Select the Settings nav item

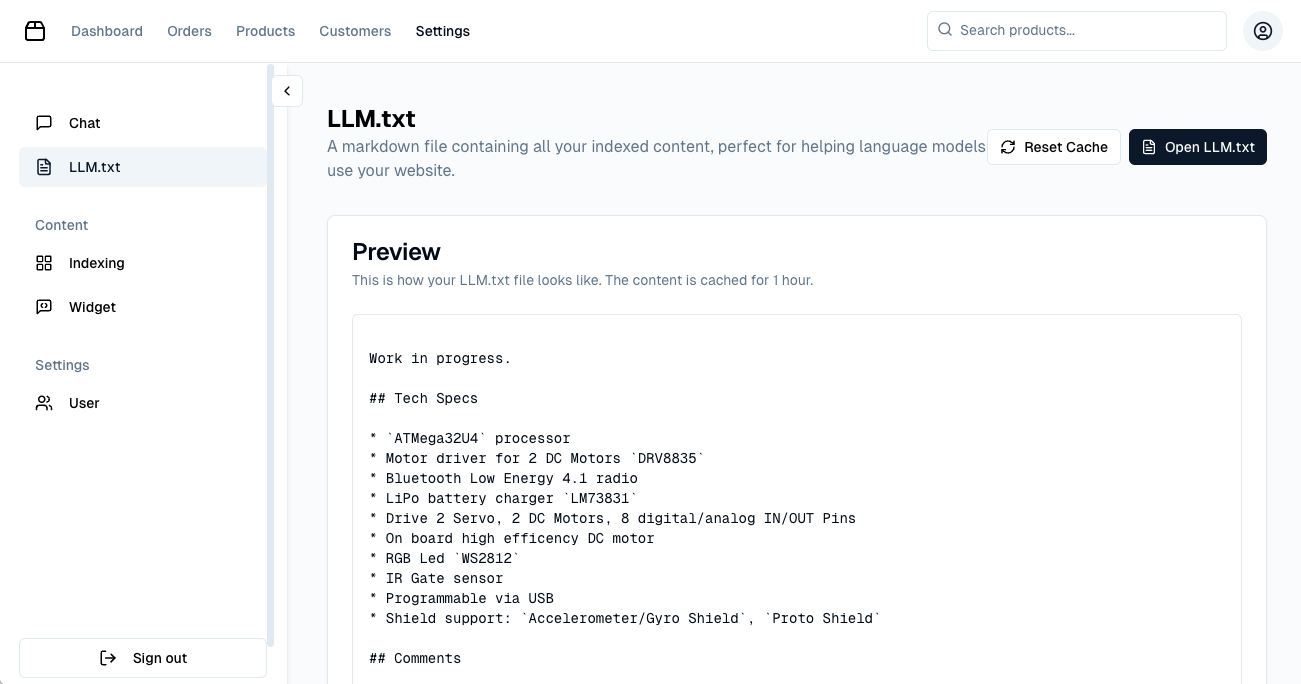(443, 31)
